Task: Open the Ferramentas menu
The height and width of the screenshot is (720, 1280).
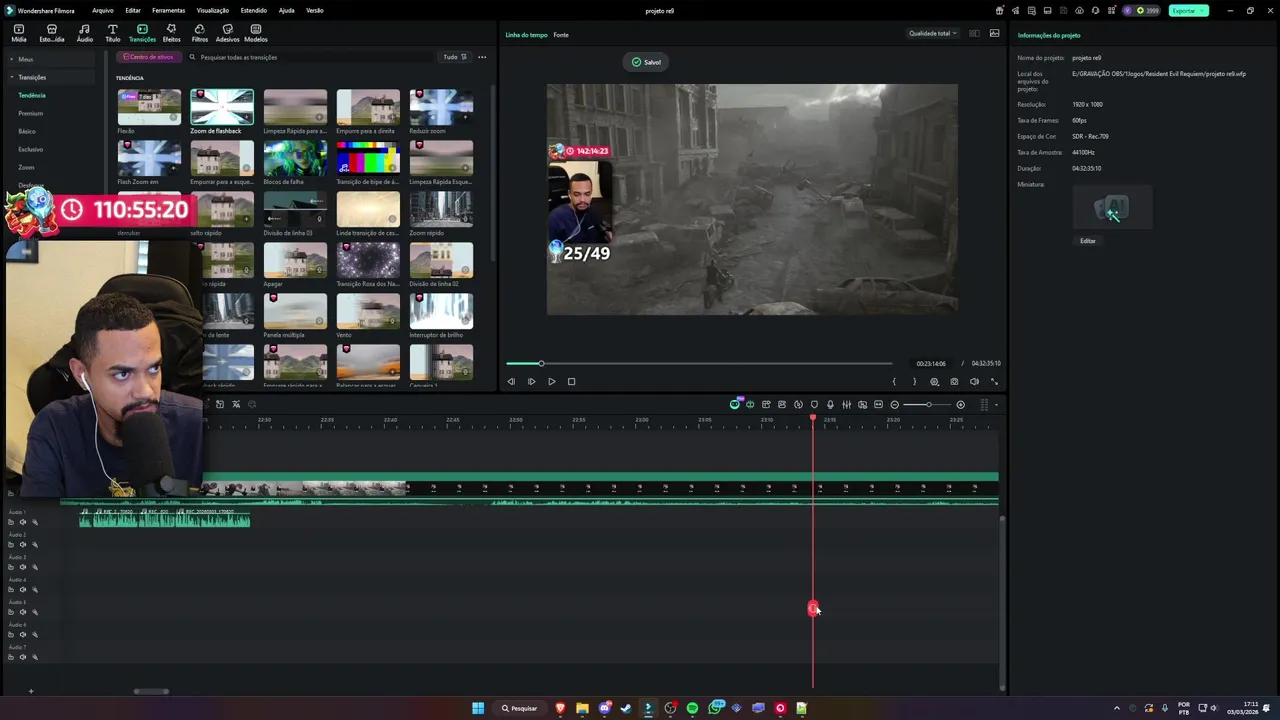Action: [168, 10]
